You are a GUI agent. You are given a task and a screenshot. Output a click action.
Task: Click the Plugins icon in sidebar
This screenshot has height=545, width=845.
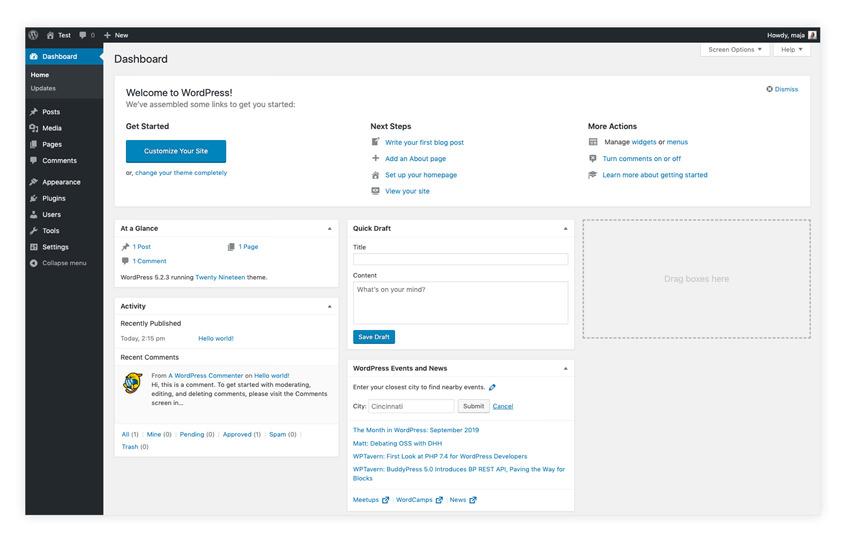pos(33,198)
